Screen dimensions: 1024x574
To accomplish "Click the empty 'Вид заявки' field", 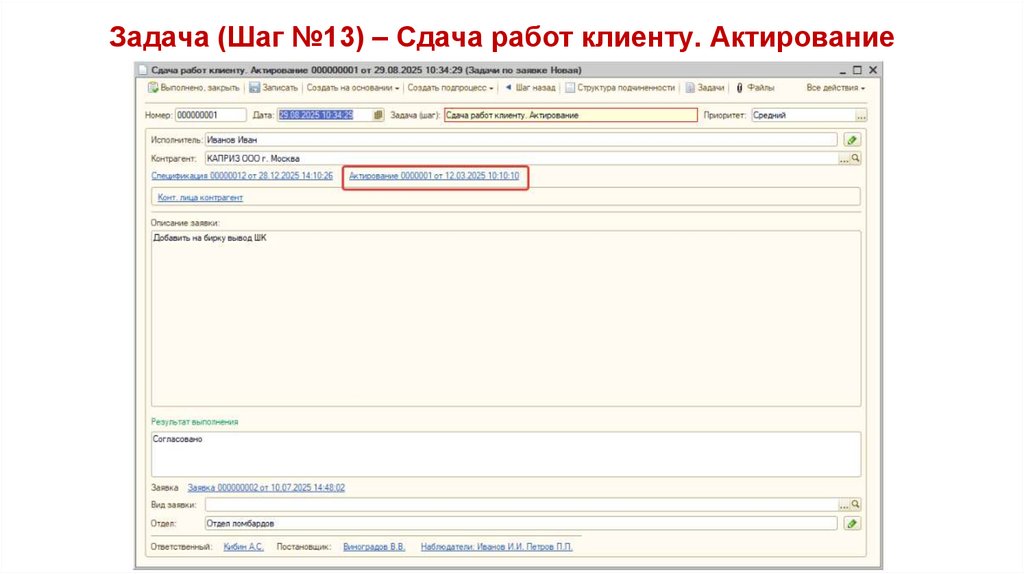I will [x=521, y=505].
